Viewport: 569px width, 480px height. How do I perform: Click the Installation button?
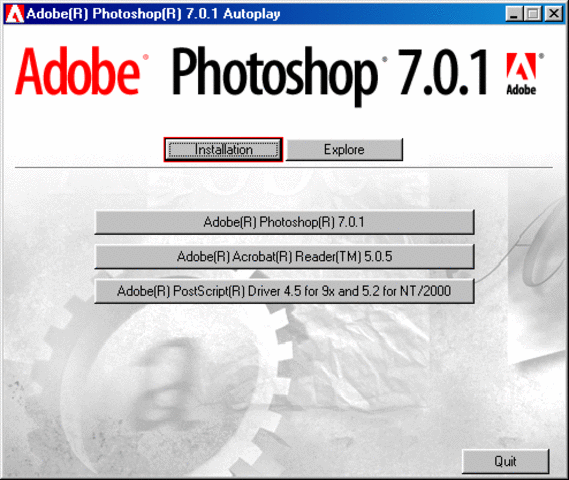click(x=223, y=149)
